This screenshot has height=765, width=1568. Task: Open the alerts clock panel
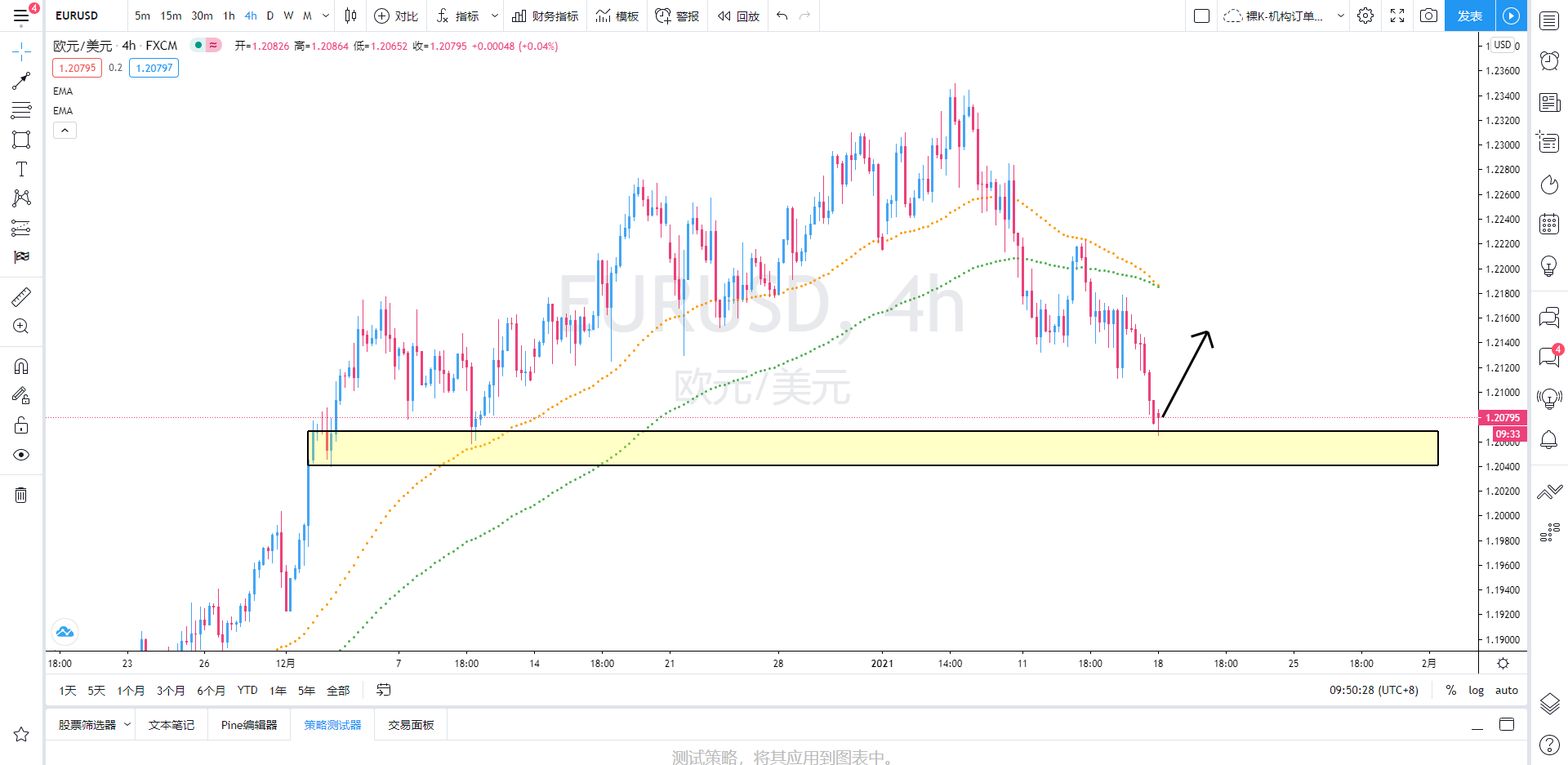1549,61
